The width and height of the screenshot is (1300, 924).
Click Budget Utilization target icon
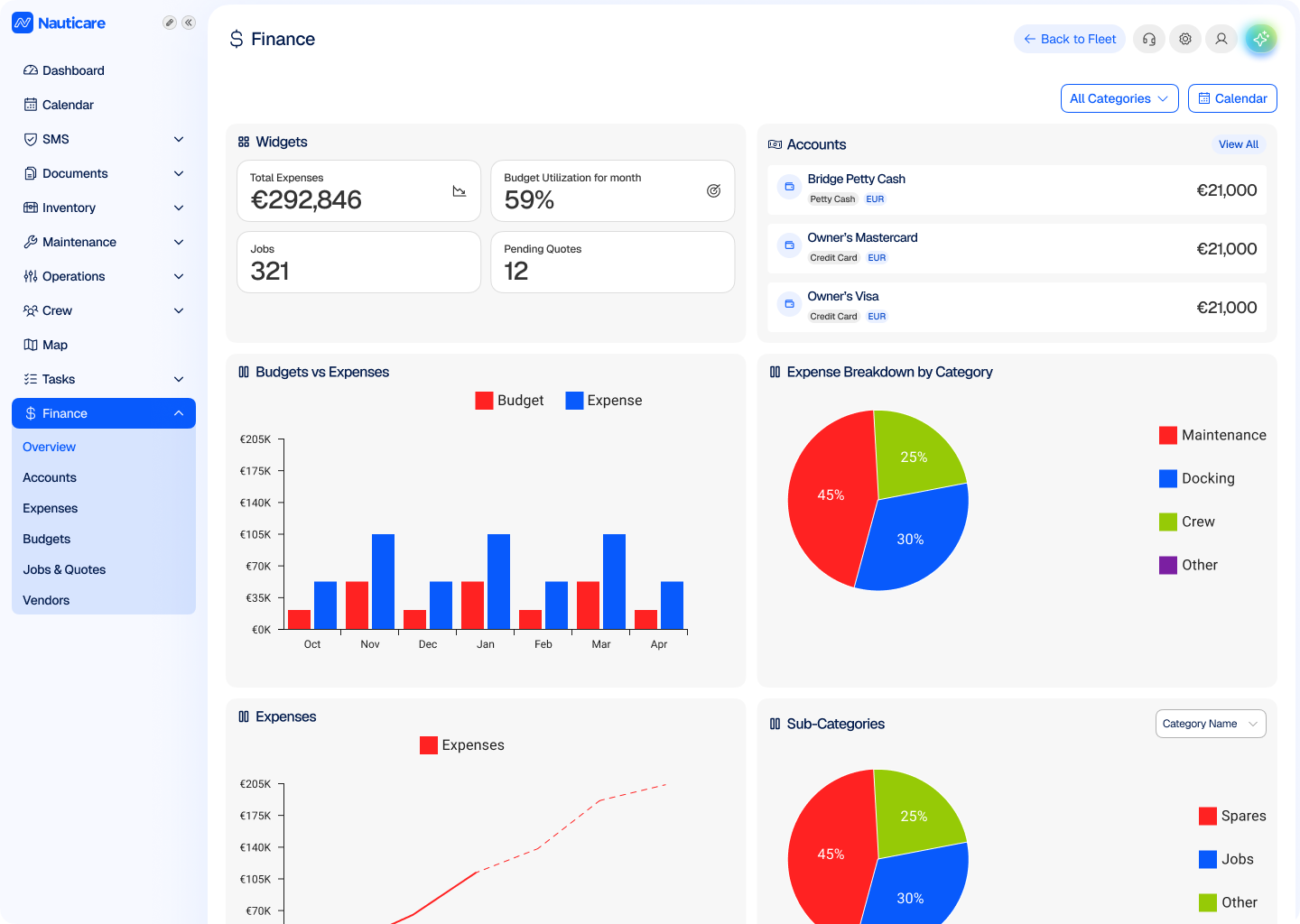[x=713, y=191]
